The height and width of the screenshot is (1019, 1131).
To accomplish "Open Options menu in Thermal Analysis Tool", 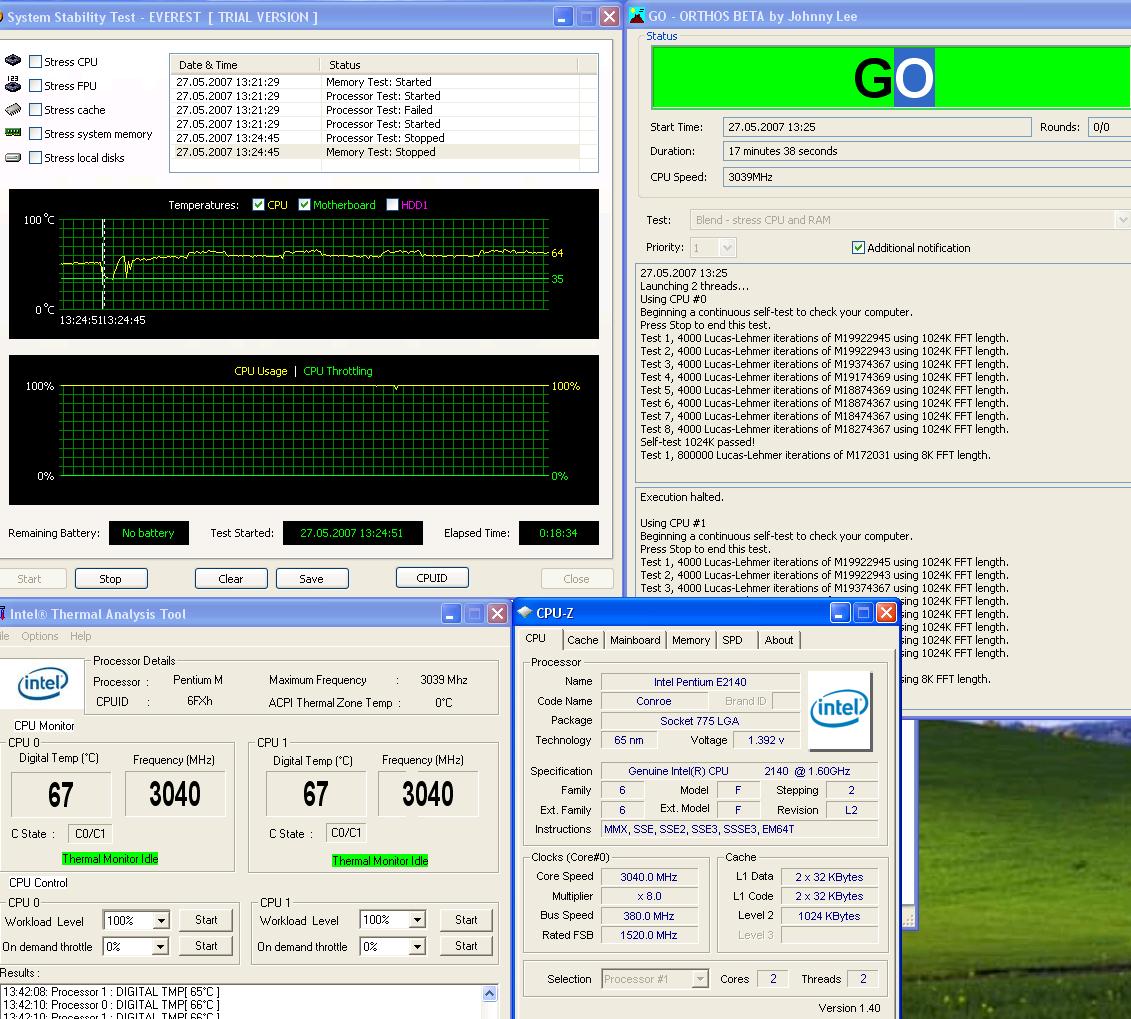I will pos(40,636).
